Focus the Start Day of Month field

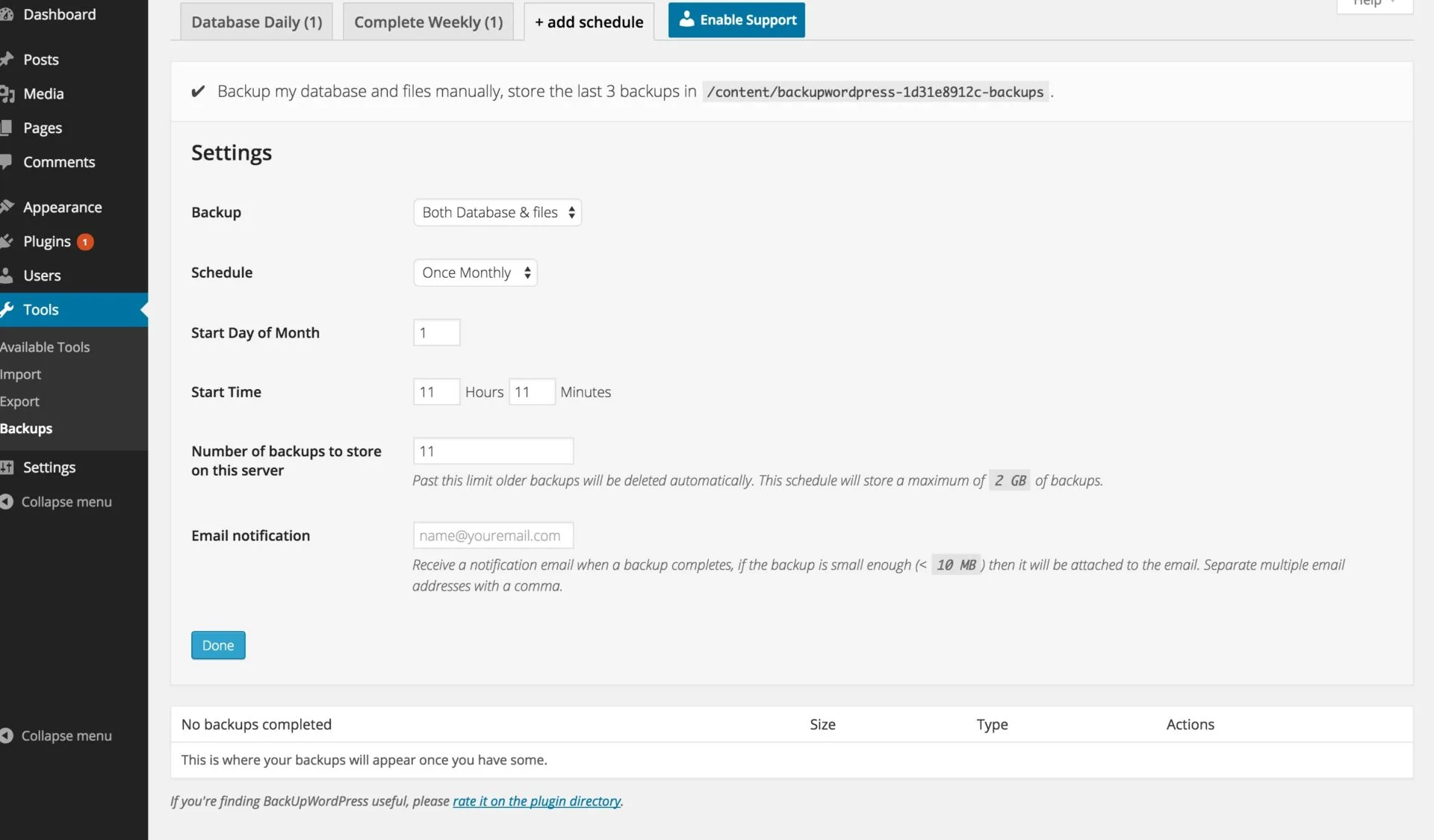pyautogui.click(x=437, y=332)
